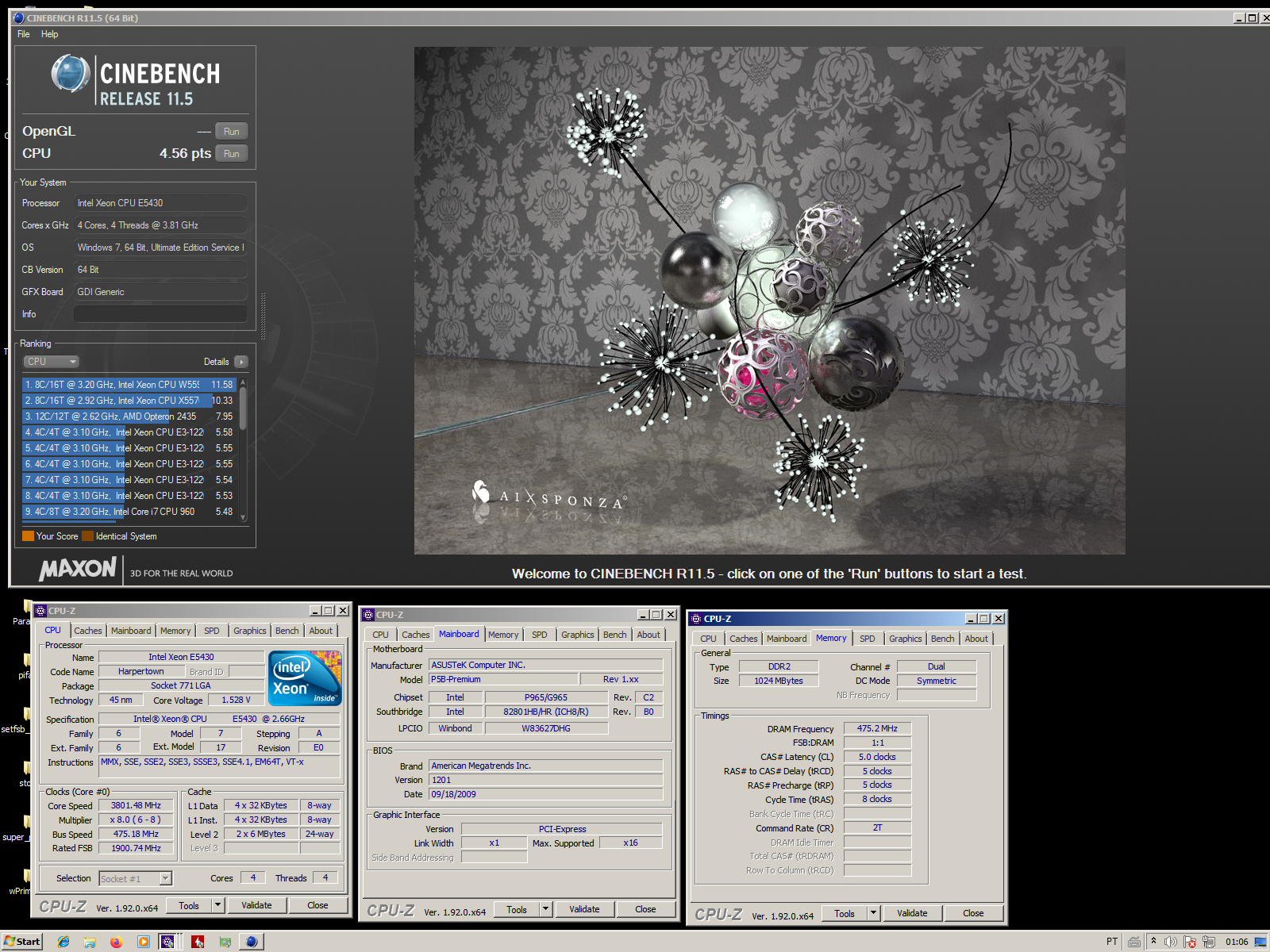Select ranking row 9 Core i7 CPU 960
Viewport: 1270px width, 952px height.
[129, 512]
